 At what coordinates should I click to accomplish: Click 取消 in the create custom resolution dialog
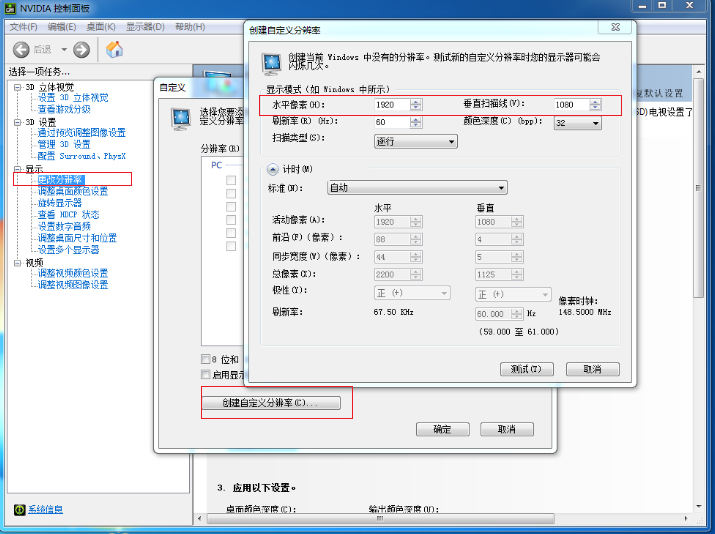pyautogui.click(x=593, y=369)
